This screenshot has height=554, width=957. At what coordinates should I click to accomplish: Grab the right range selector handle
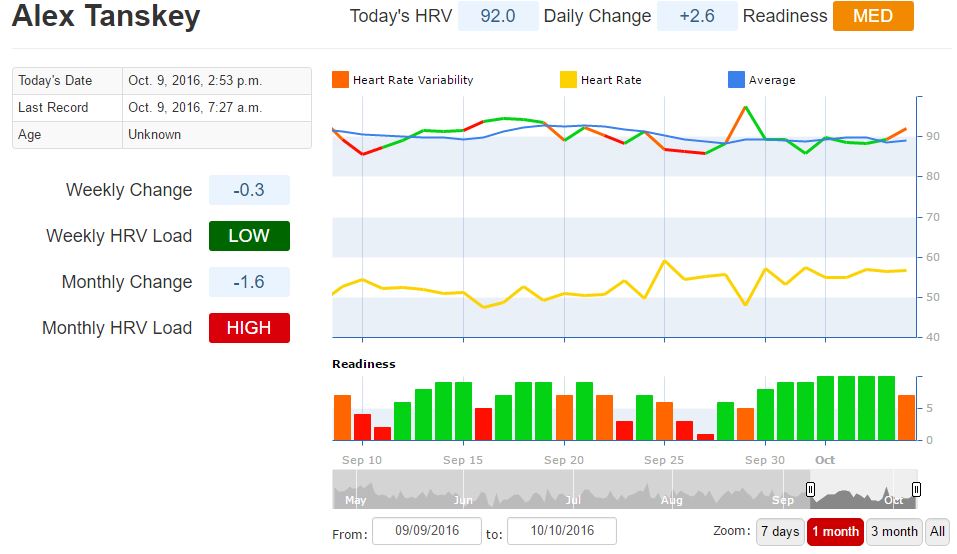coord(916,489)
